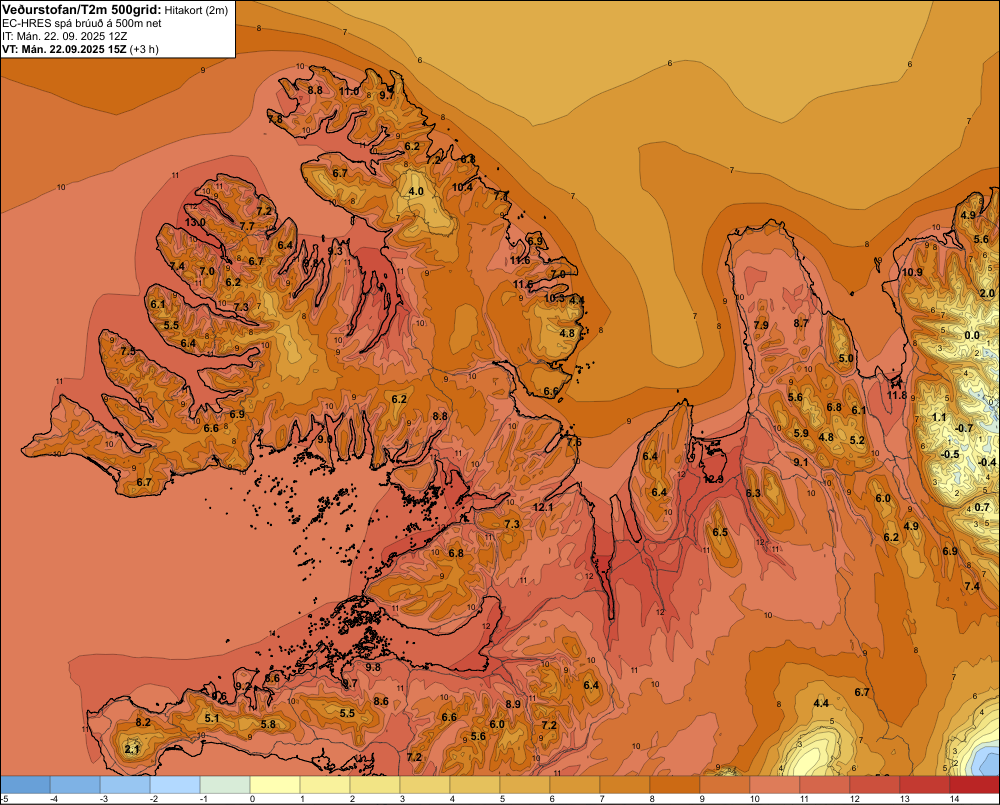Click the '11.8' temperature value on the map
The image size is (1000, 805).
point(897,395)
